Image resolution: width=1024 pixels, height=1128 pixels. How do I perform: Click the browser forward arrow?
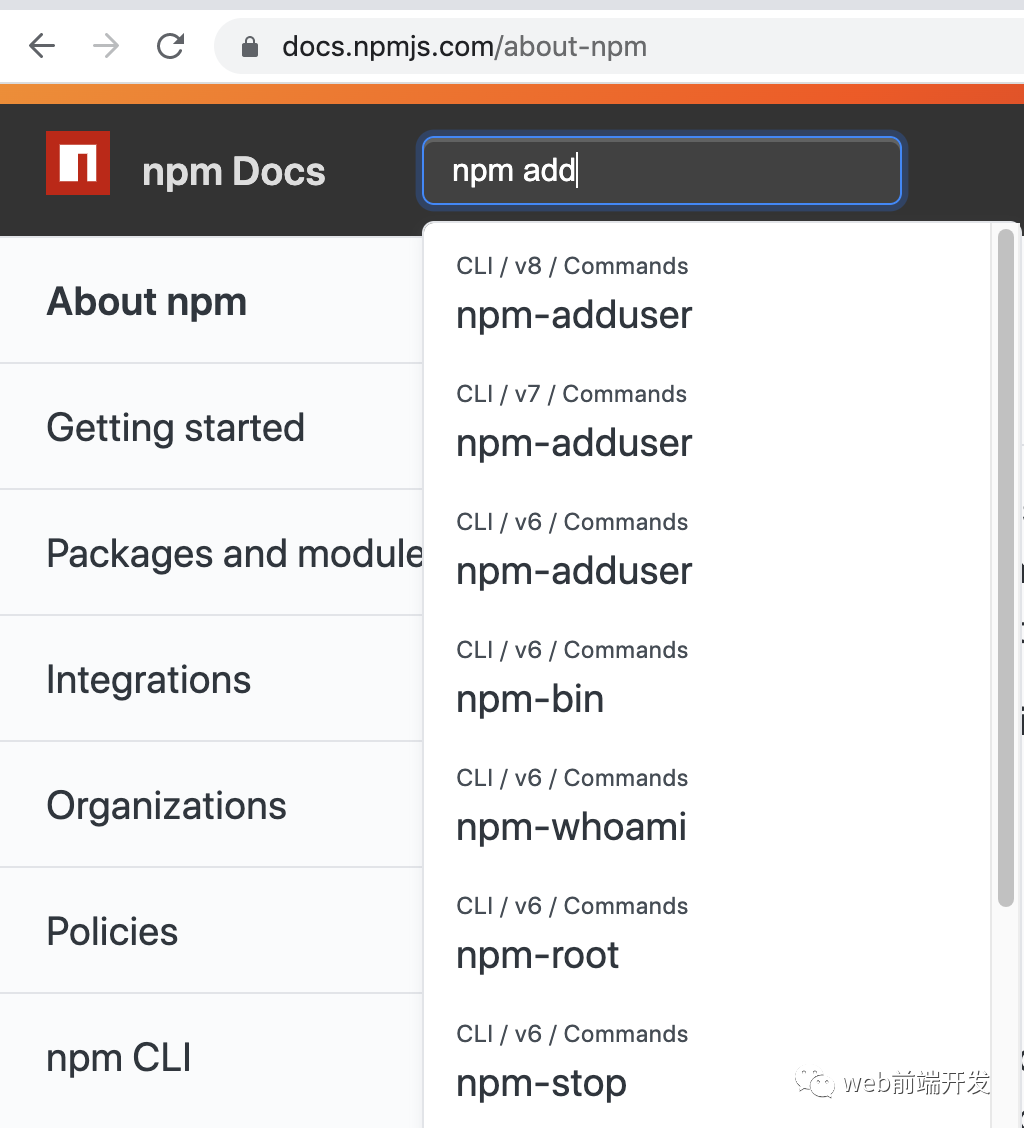(105, 45)
